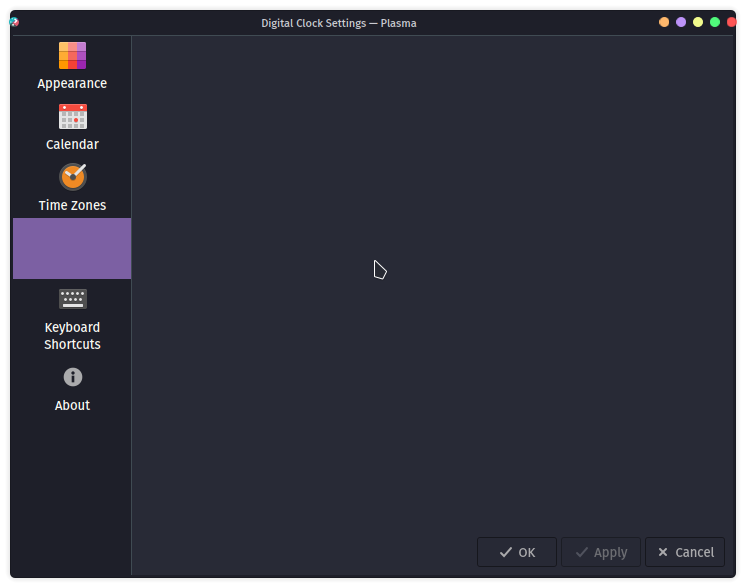Click the yellow title bar minimize button
This screenshot has height=588, width=746.
click(698, 22)
